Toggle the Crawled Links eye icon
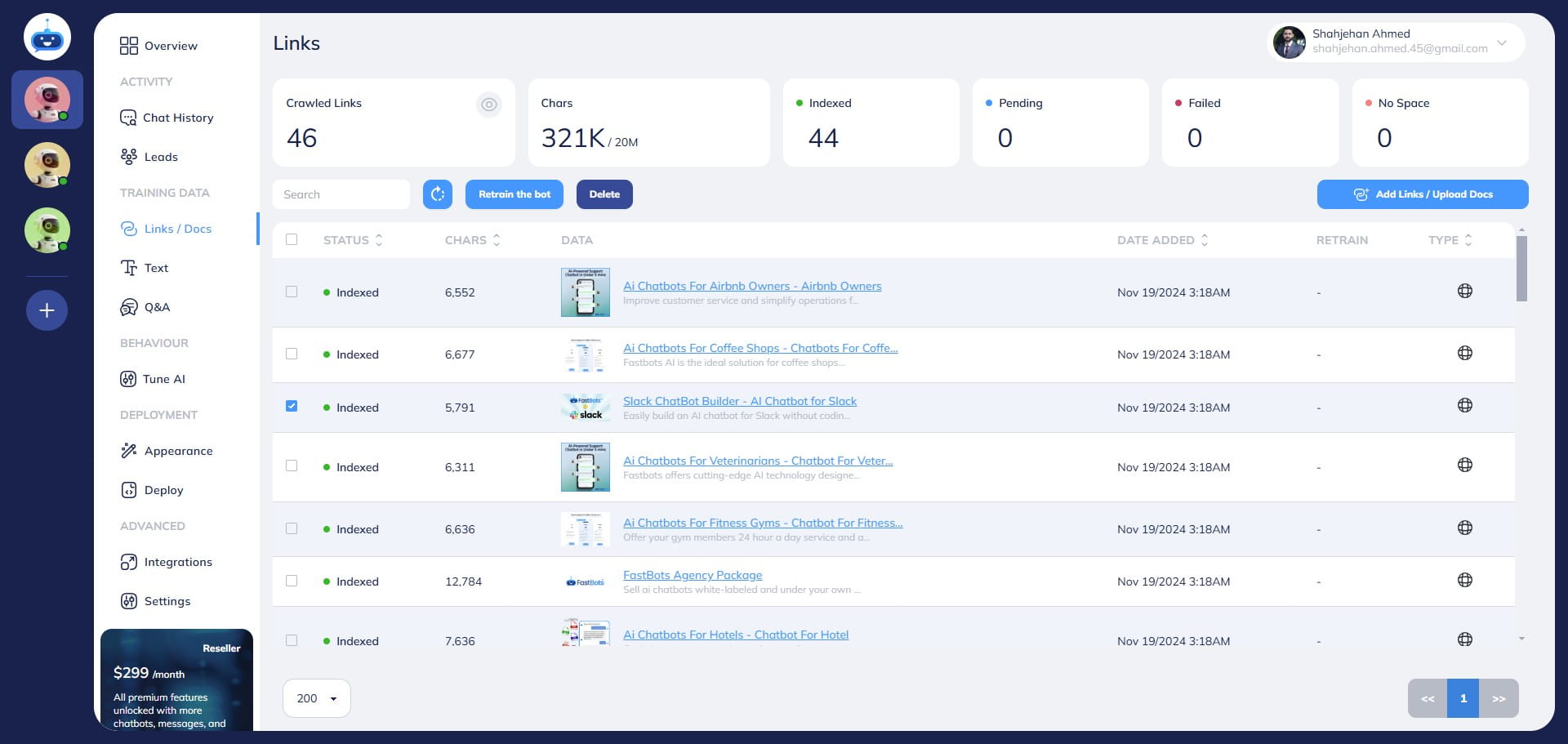The height and width of the screenshot is (744, 1568). 488,105
